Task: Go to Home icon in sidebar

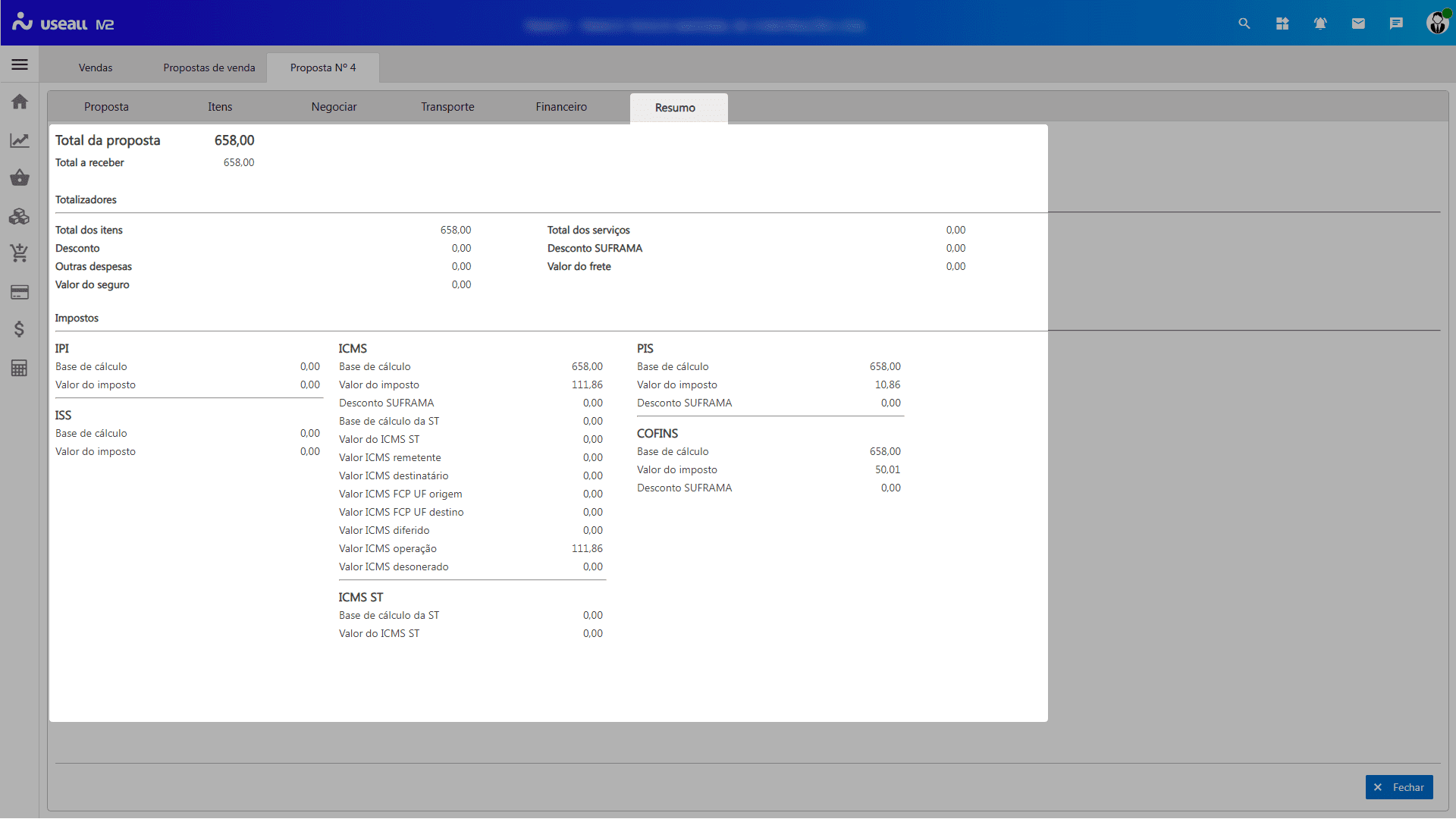Action: (20, 102)
